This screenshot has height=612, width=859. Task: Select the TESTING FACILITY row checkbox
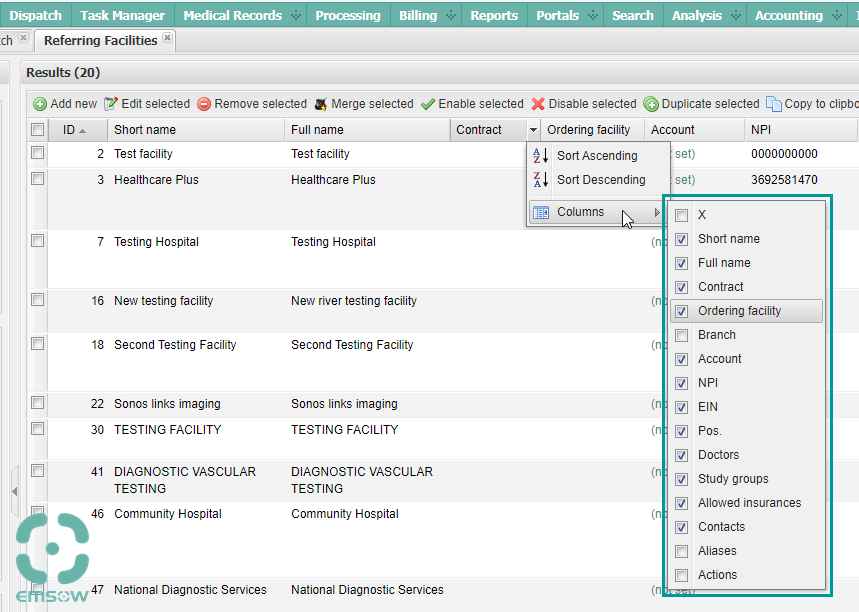pyautogui.click(x=37, y=428)
